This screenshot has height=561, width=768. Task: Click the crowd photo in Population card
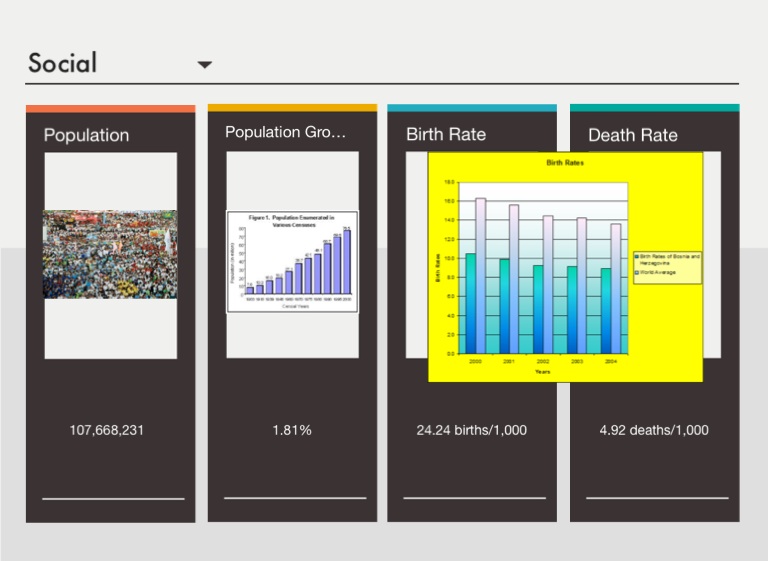[110, 254]
